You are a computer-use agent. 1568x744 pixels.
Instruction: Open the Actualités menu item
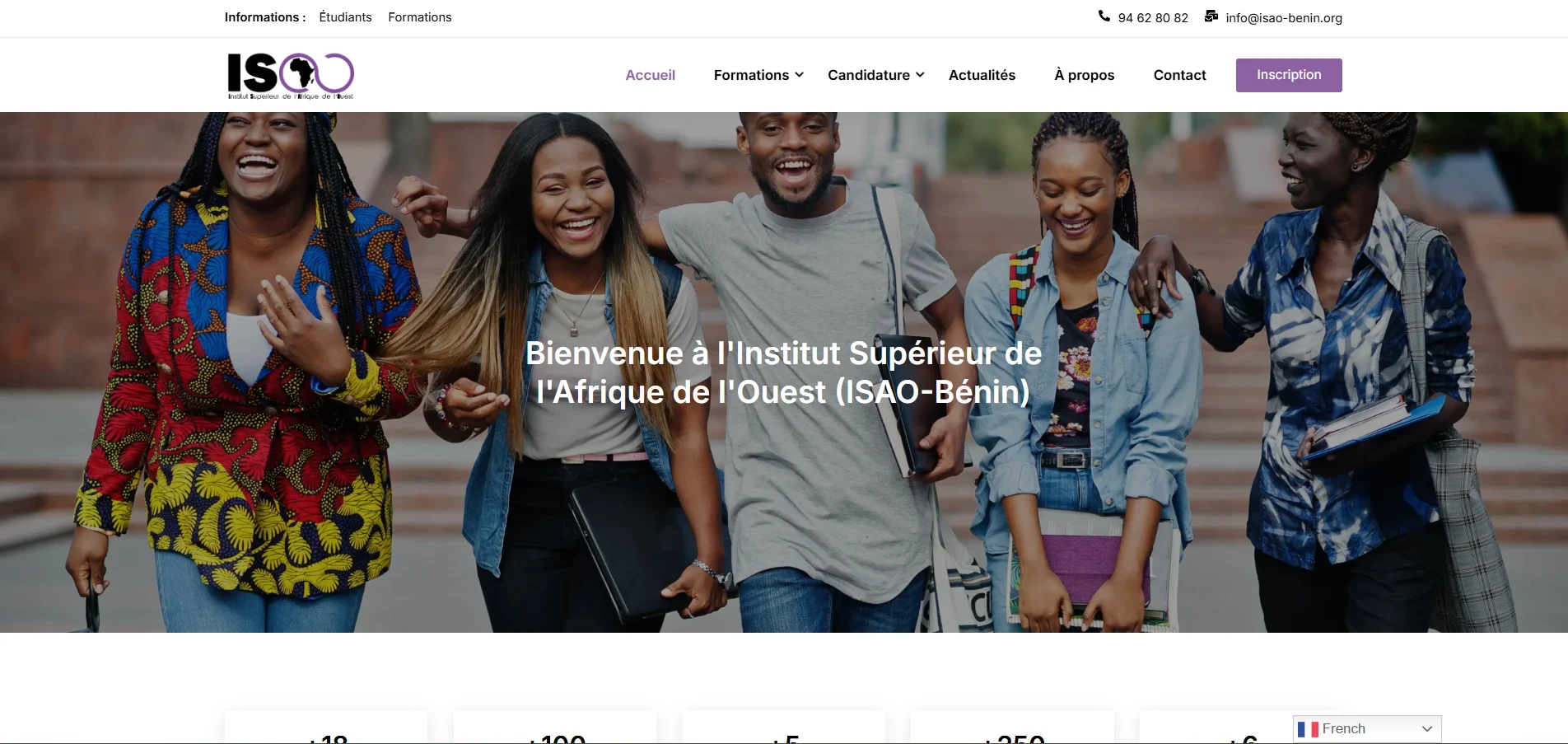tap(982, 75)
